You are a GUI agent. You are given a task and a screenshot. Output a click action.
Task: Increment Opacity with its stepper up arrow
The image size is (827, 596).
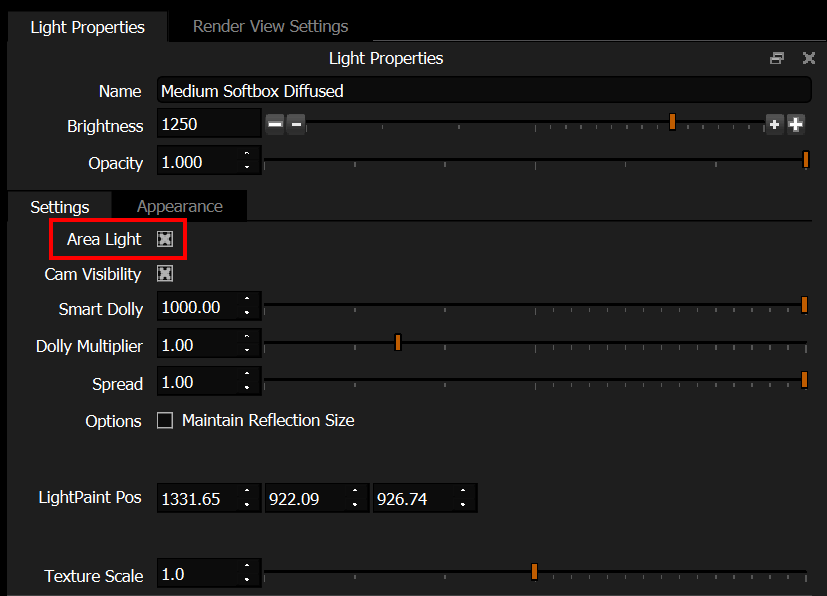246,155
